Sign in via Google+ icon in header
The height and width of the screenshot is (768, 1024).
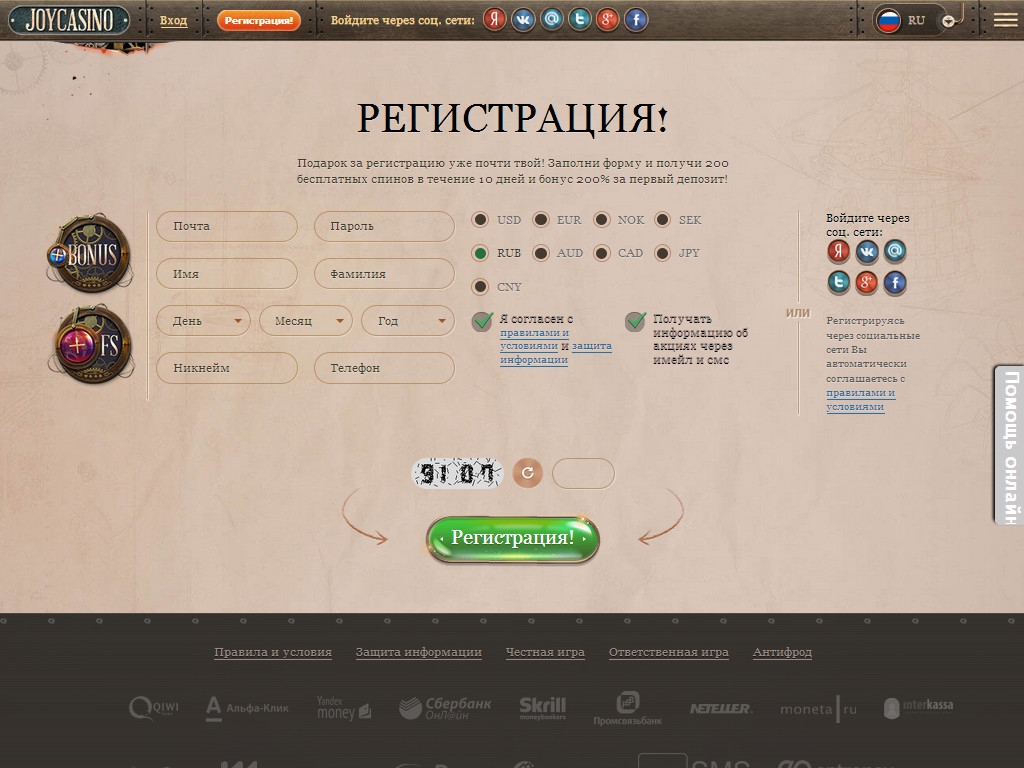point(607,19)
